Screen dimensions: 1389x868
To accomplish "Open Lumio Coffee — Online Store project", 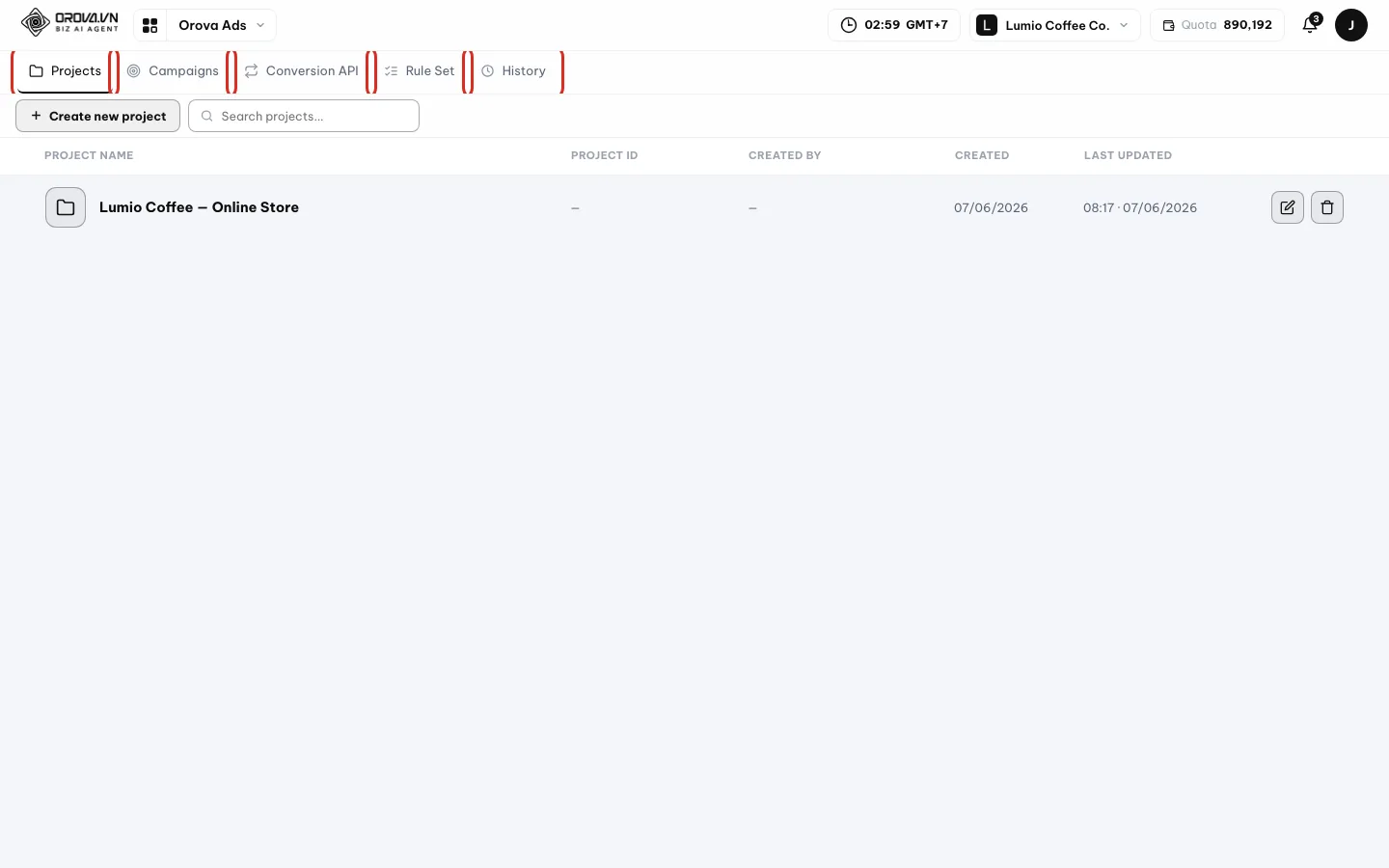I will [199, 207].
